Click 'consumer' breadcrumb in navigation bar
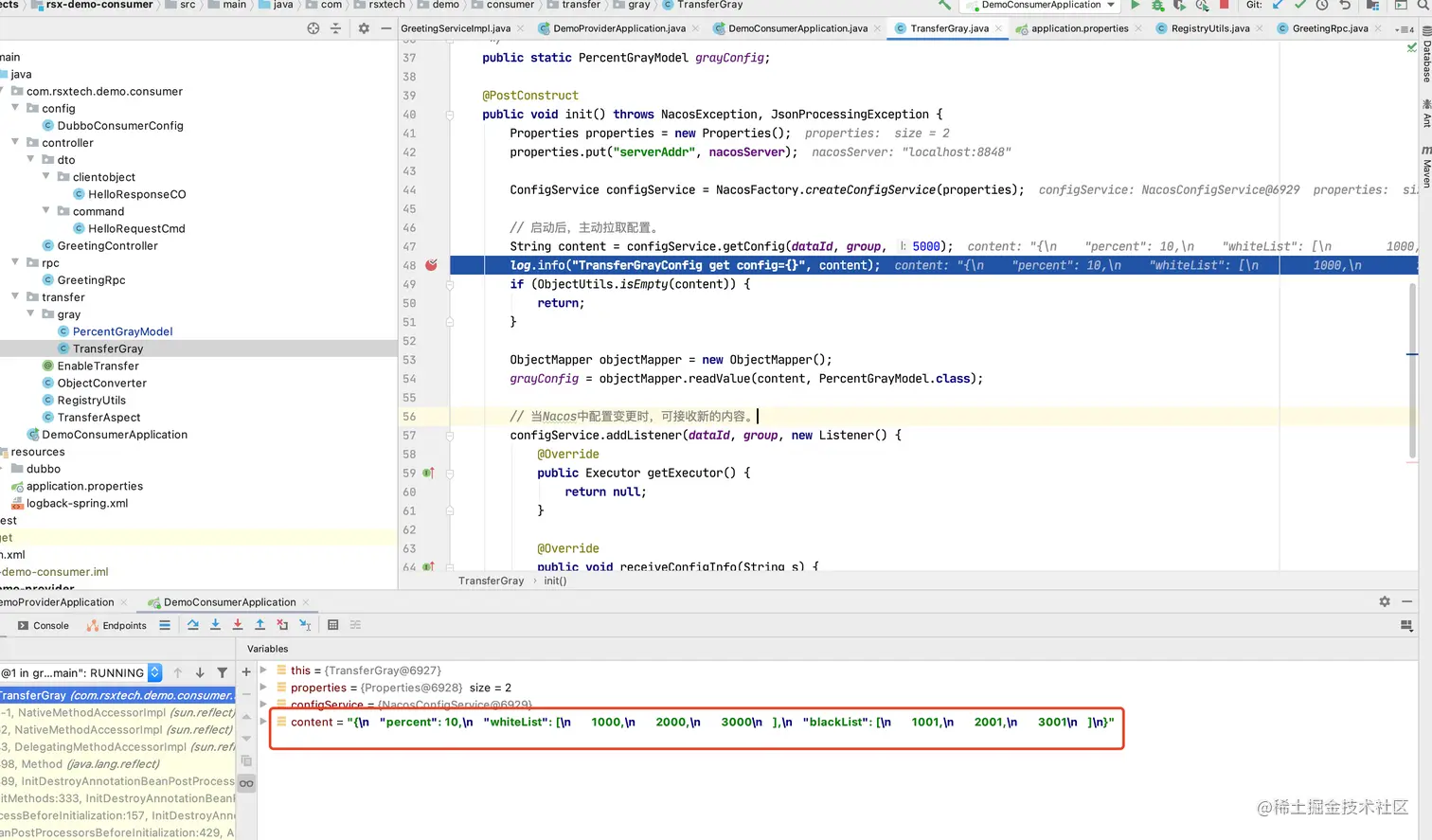 (x=510, y=5)
